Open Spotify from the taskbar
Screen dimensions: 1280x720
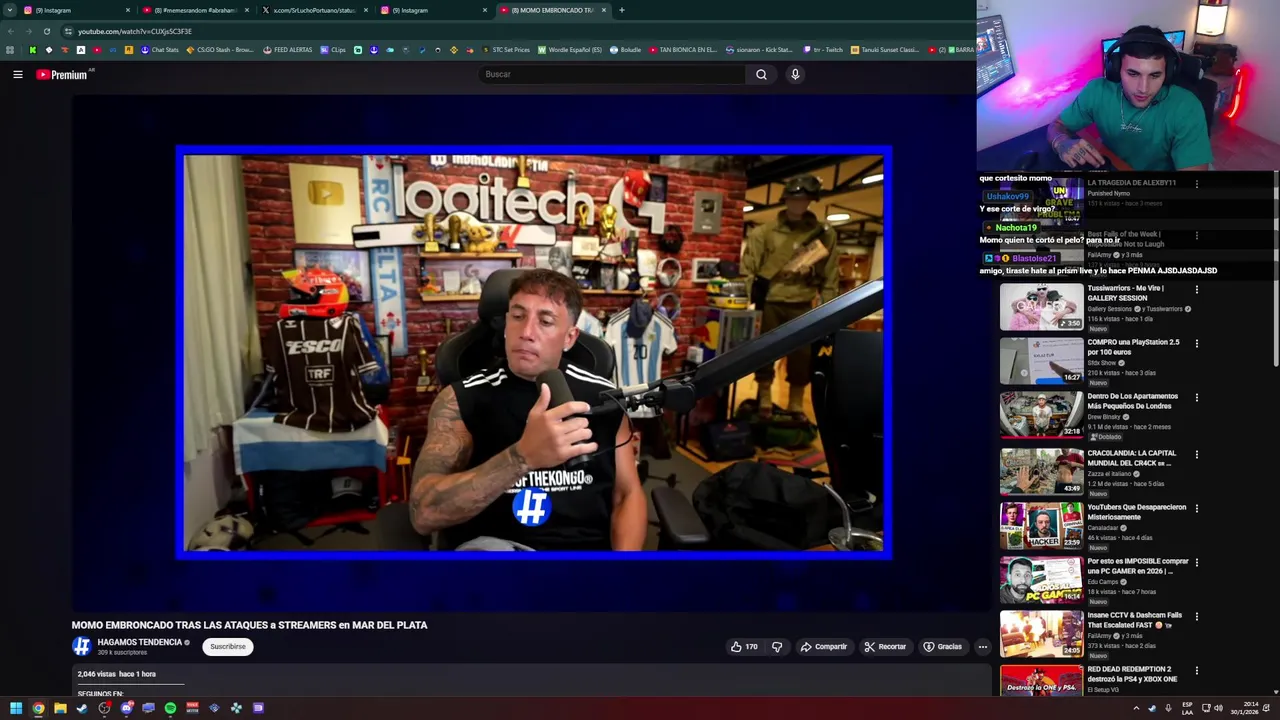click(170, 708)
